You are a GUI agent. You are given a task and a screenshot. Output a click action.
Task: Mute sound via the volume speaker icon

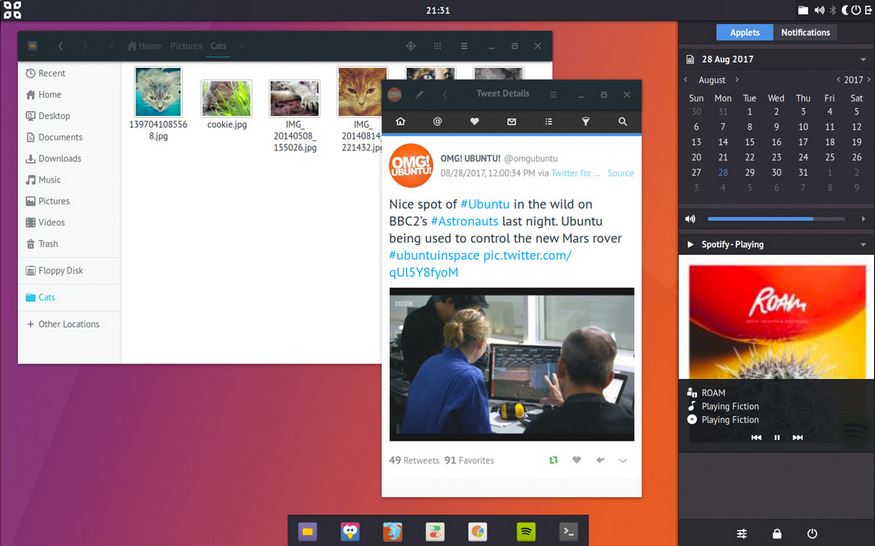pyautogui.click(x=690, y=218)
